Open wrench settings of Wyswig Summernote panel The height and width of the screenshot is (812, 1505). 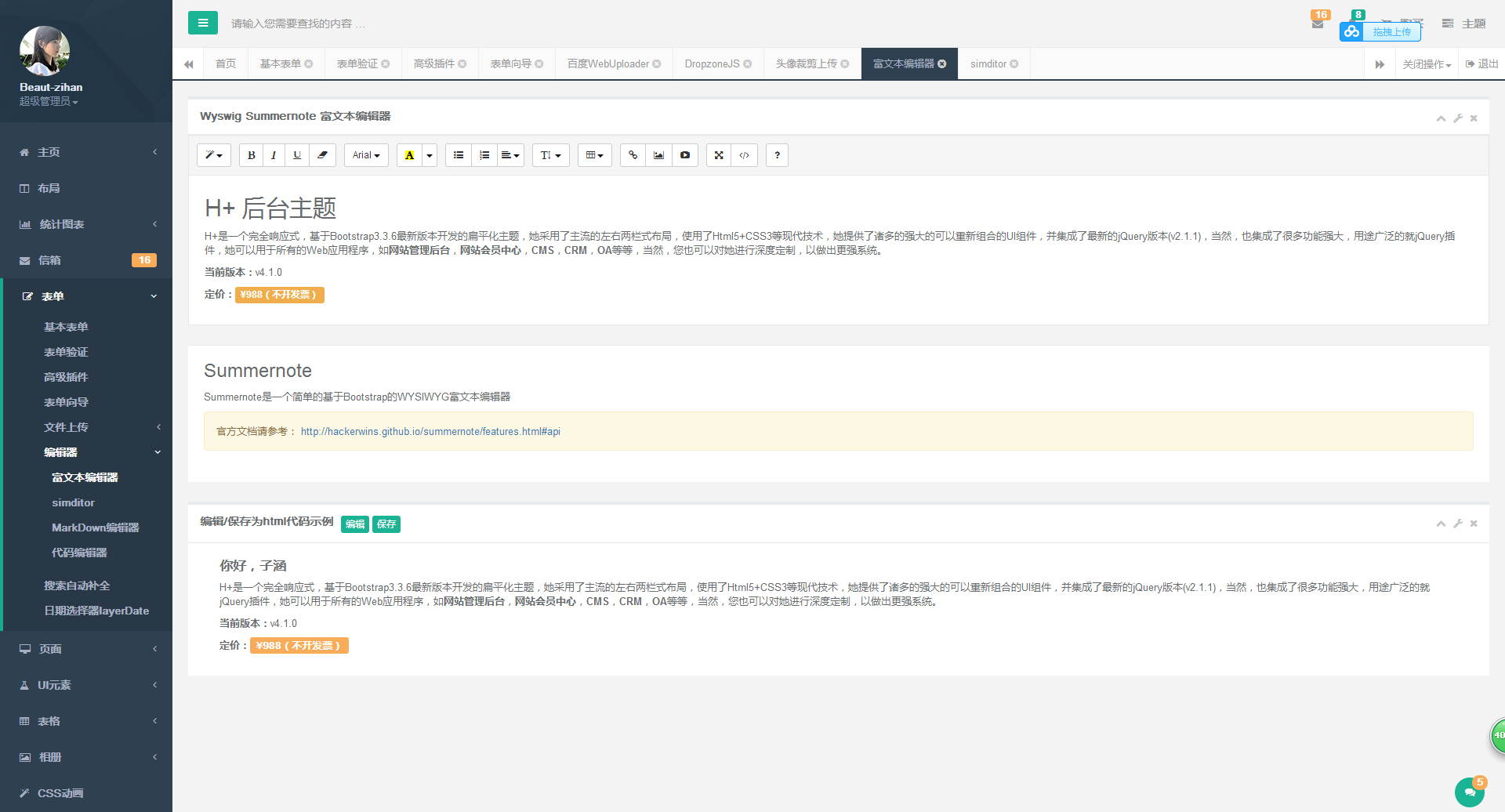pyautogui.click(x=1458, y=118)
